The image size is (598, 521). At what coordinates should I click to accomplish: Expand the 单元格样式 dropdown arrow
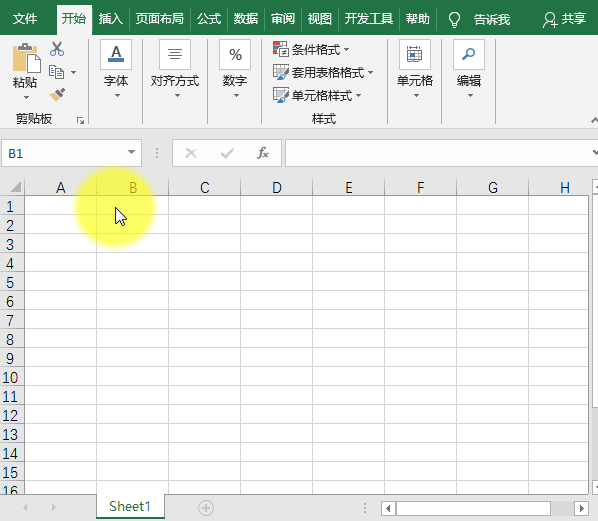pos(358,95)
